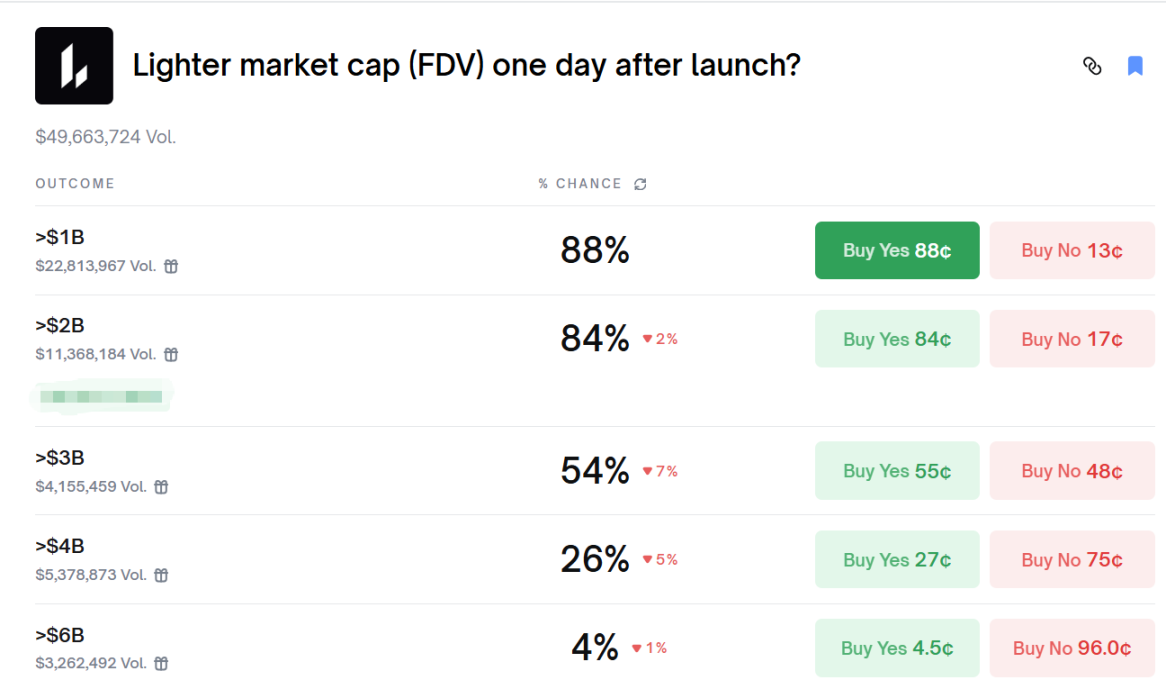1166x689 pixels.
Task: Choose Buy No 75¢ button
Action: pyautogui.click(x=1072, y=560)
